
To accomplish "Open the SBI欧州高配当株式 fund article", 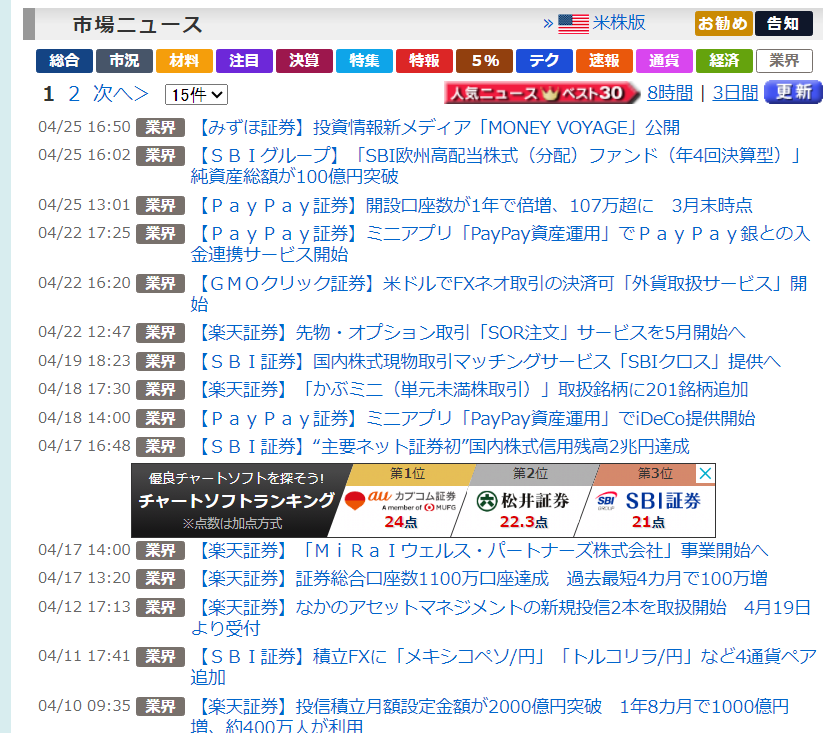I will tap(496, 166).
